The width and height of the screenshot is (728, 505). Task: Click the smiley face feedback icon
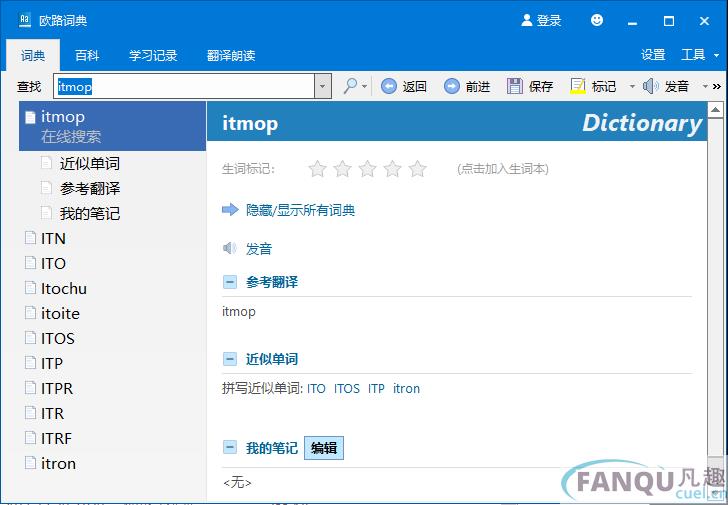pyautogui.click(x=597, y=20)
